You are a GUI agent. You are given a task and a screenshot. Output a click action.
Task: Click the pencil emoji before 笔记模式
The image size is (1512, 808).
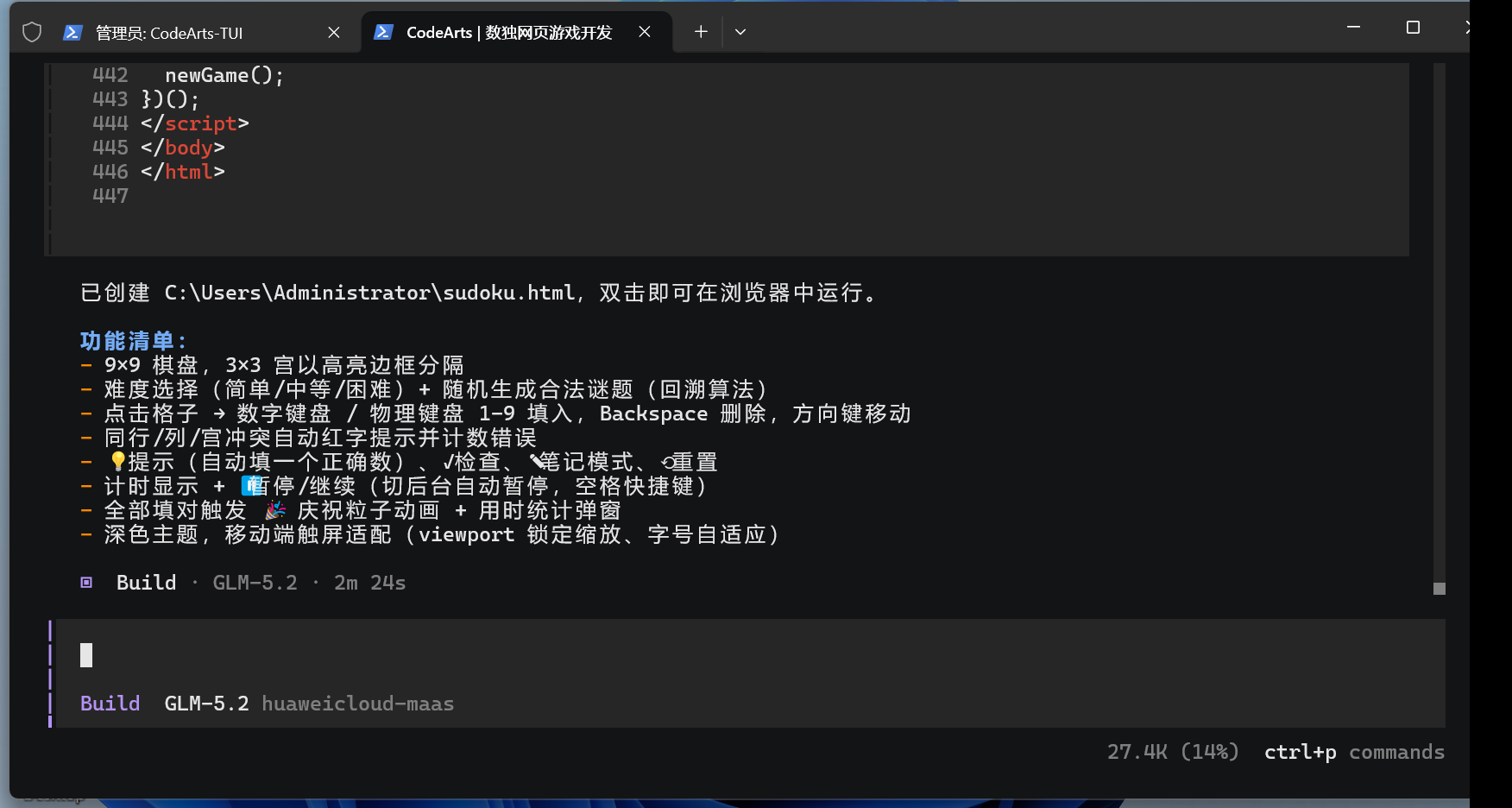539,462
